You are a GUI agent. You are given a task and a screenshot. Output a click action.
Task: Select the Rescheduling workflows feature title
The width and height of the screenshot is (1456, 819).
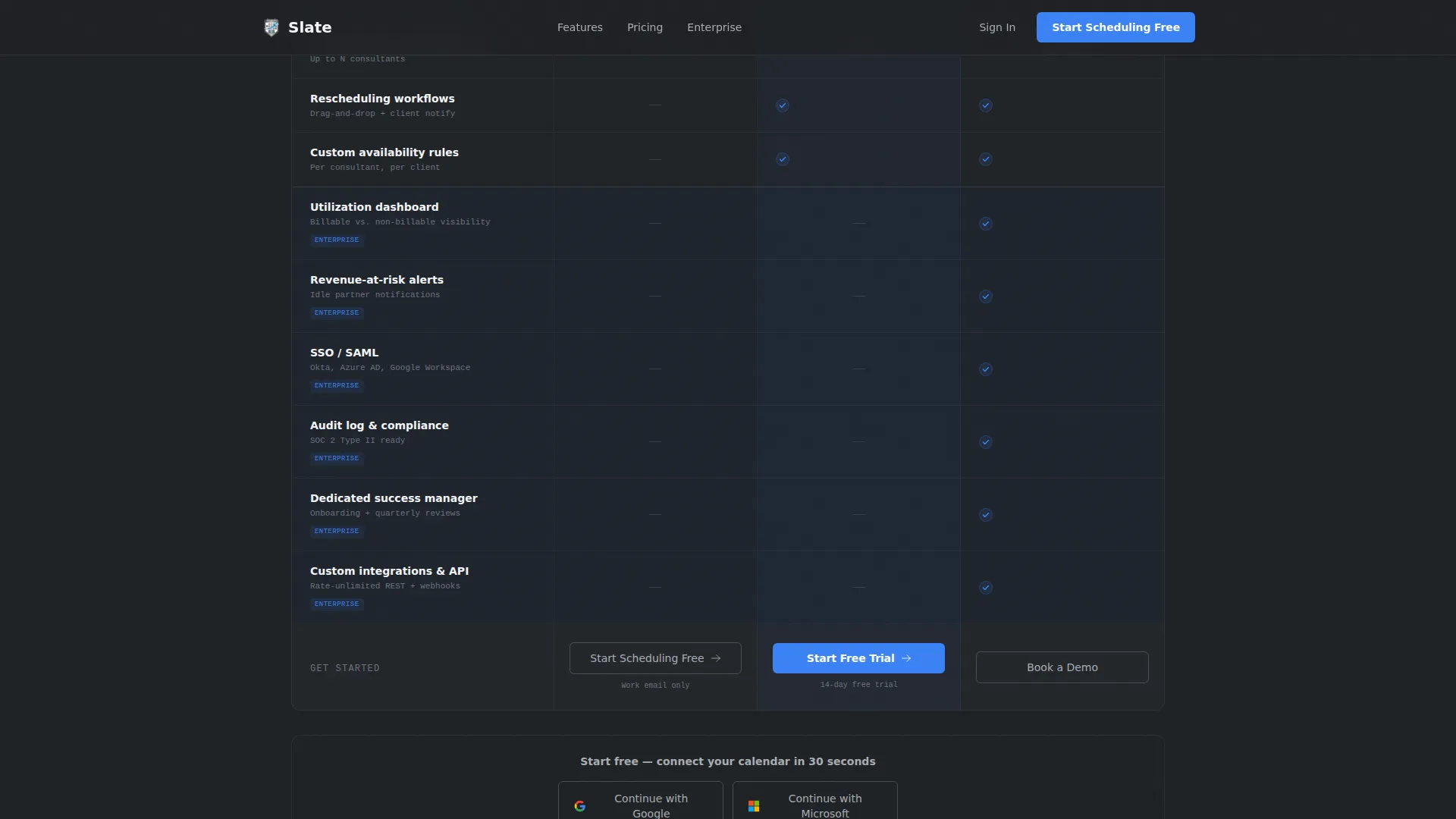(x=382, y=99)
